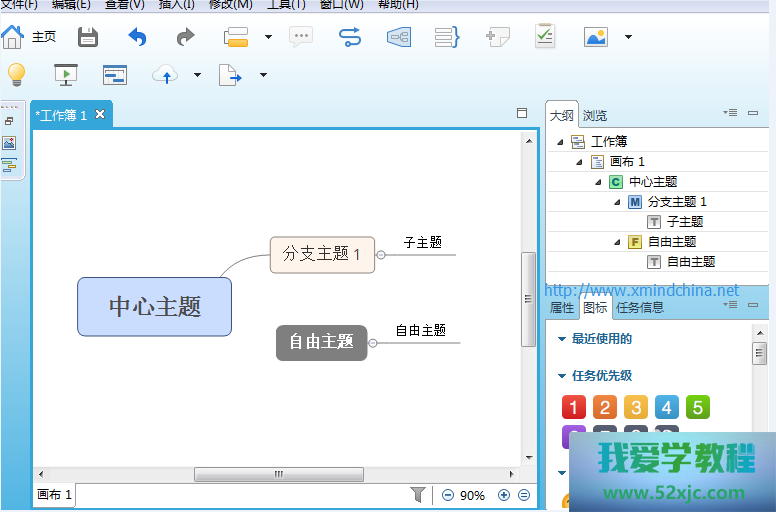Screen dimensions: 776x512
Task: Open the insert topic dropdown arrow
Action: coord(268,38)
